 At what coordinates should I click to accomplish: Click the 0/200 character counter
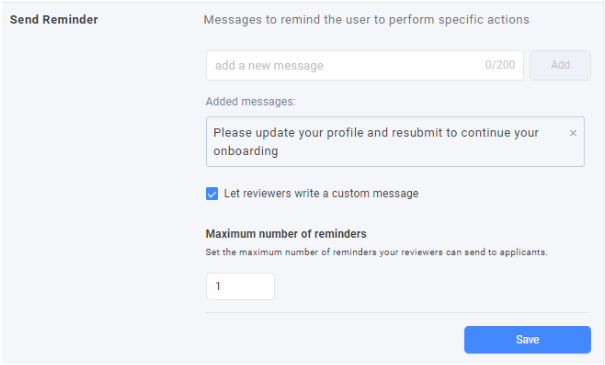(x=500, y=65)
